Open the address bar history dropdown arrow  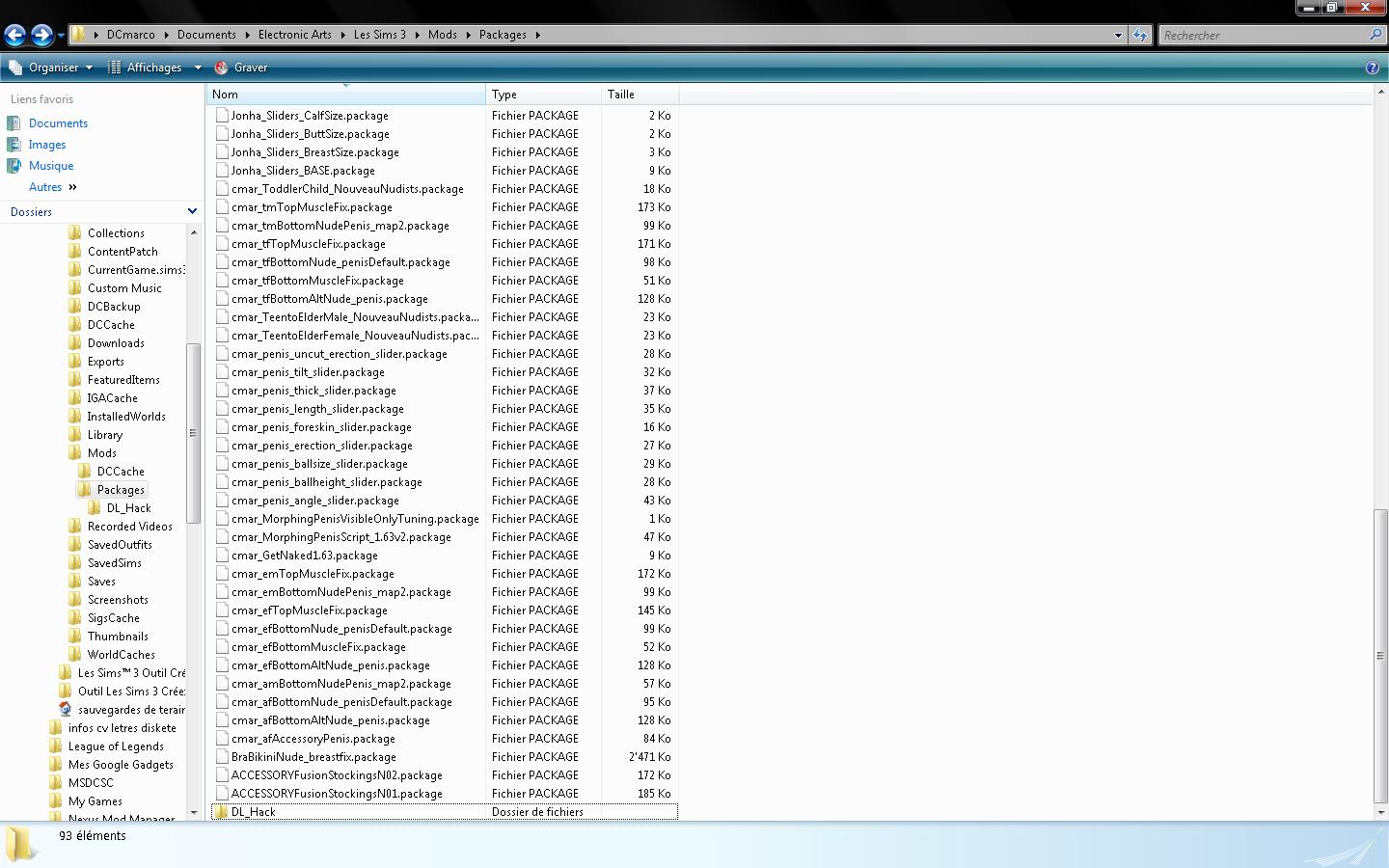click(x=1118, y=35)
